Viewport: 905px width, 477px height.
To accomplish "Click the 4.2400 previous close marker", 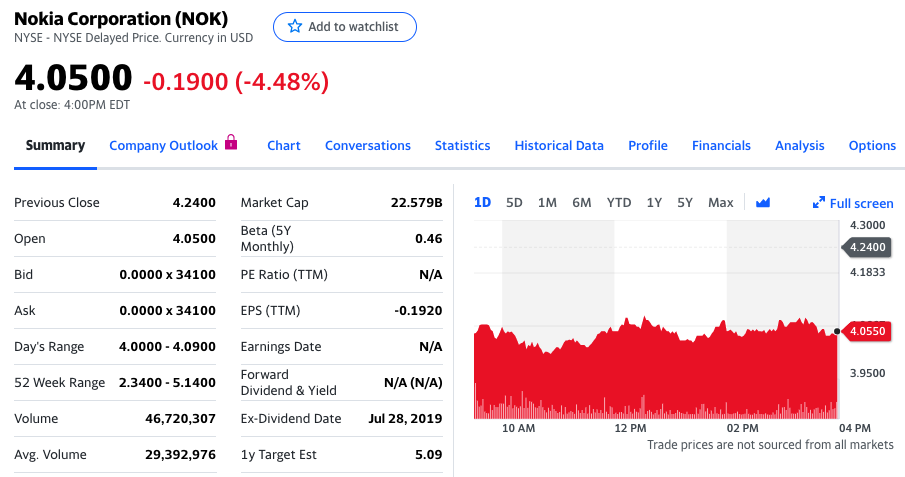I will [x=867, y=247].
